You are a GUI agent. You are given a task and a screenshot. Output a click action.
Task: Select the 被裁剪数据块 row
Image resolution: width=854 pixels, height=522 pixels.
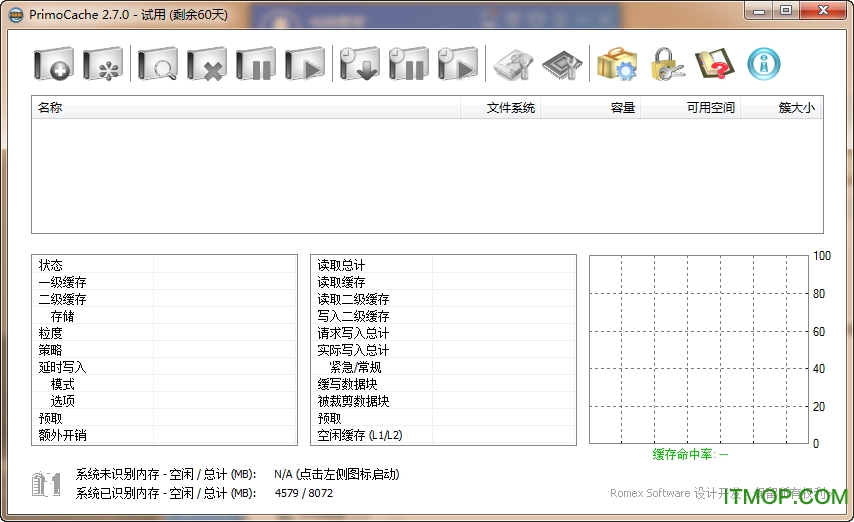(443, 400)
